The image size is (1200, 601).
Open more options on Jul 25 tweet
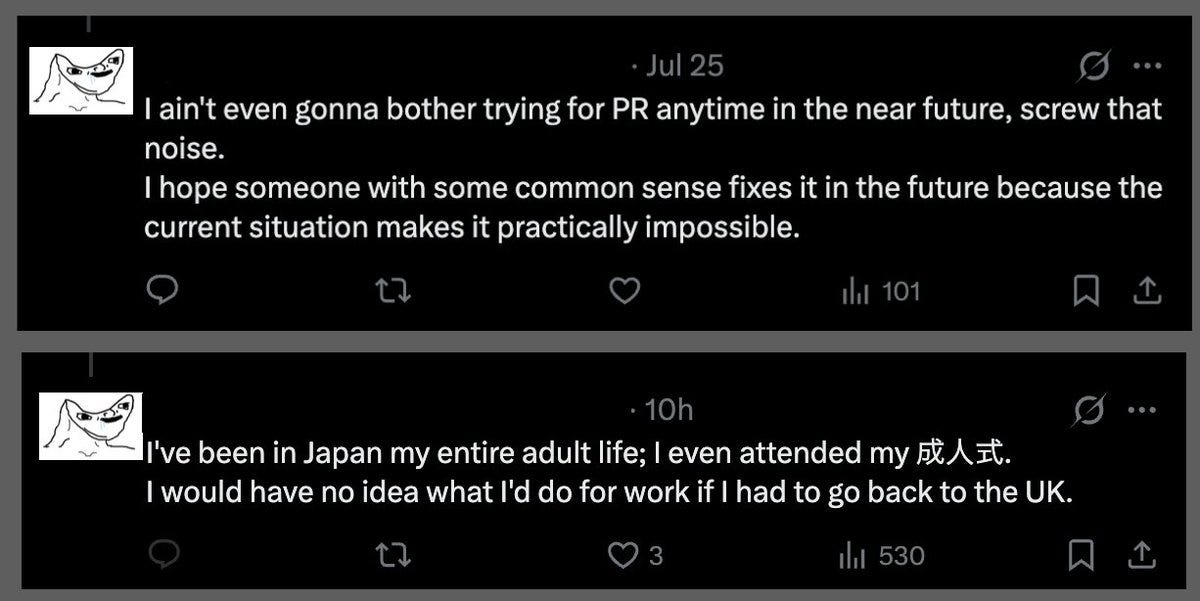click(x=1145, y=66)
